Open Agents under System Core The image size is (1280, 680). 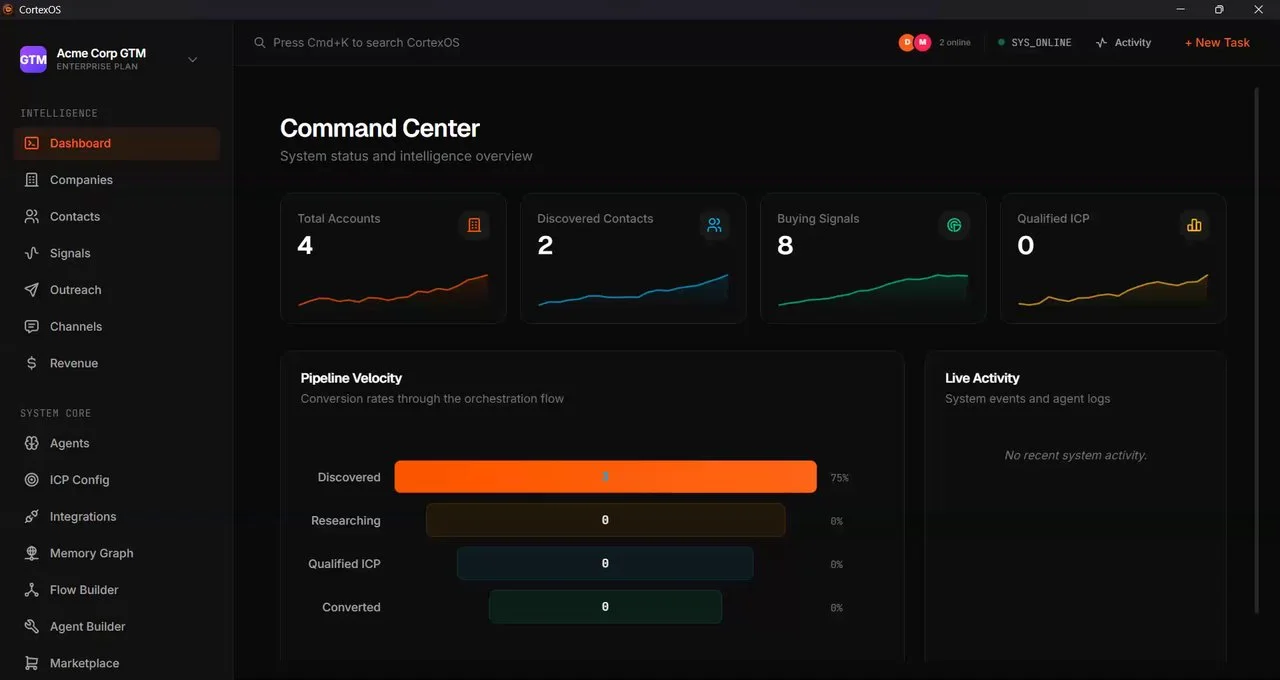point(117,443)
